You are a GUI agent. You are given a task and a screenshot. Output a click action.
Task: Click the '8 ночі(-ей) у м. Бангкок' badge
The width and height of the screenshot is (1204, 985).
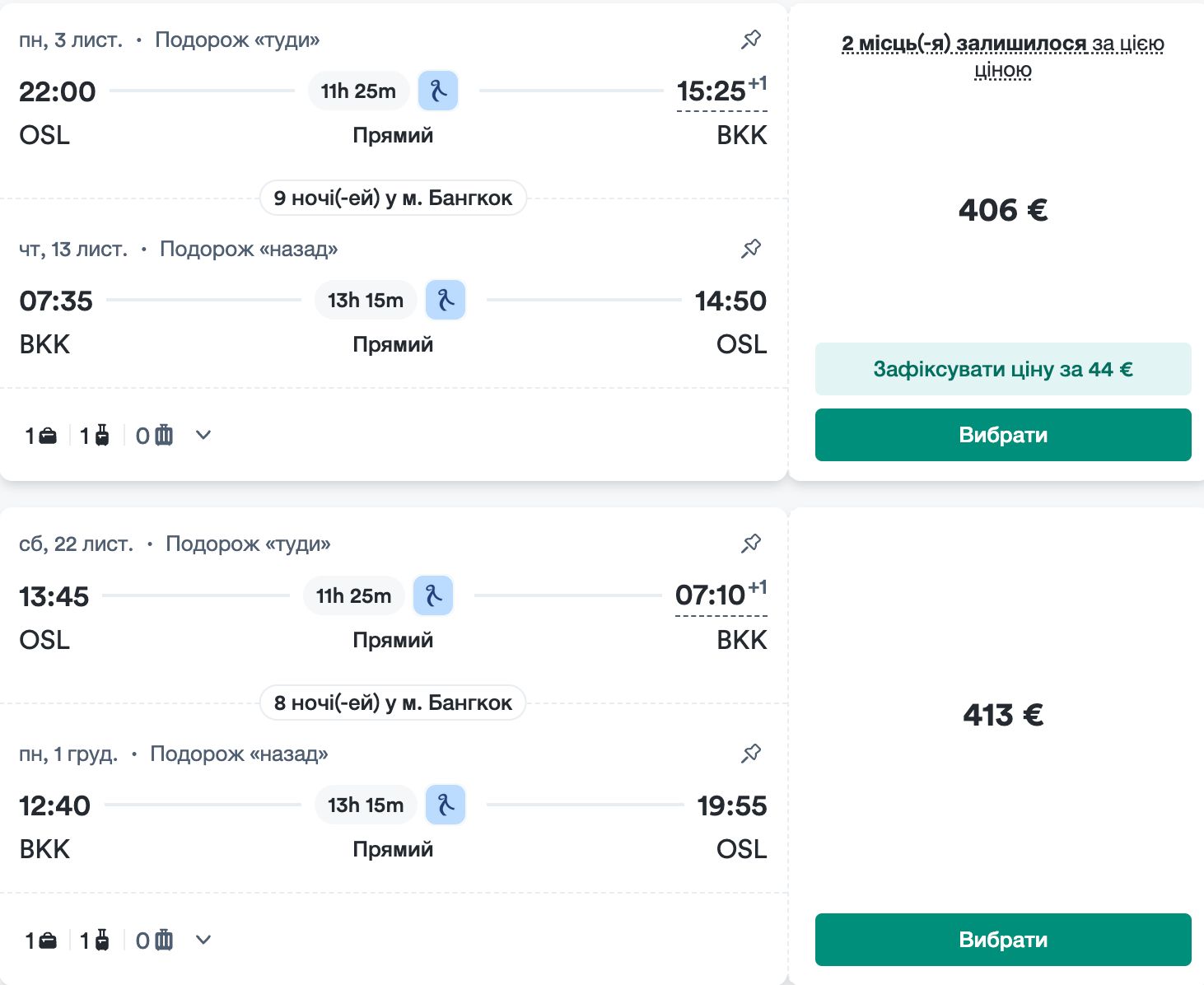[x=393, y=703]
